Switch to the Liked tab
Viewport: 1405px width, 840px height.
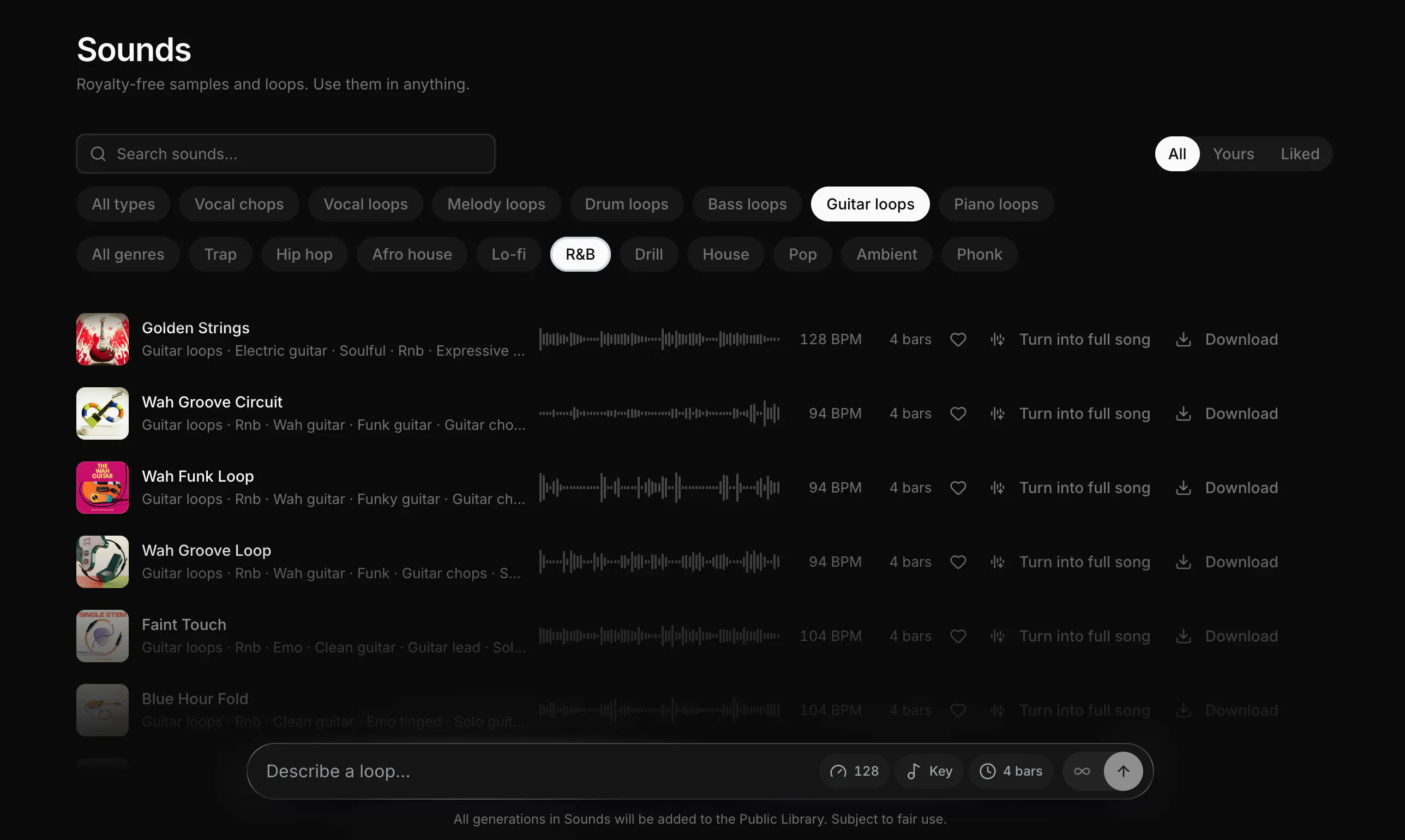coord(1300,154)
